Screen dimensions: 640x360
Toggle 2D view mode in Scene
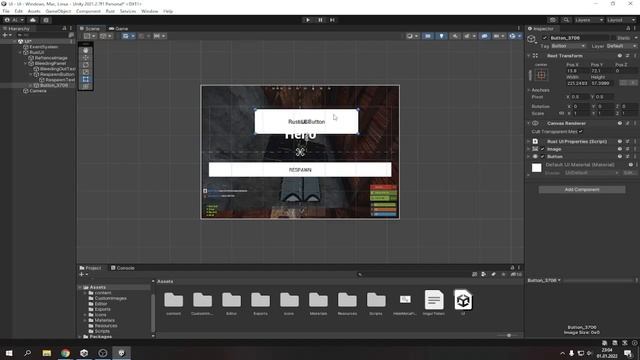coord(428,36)
